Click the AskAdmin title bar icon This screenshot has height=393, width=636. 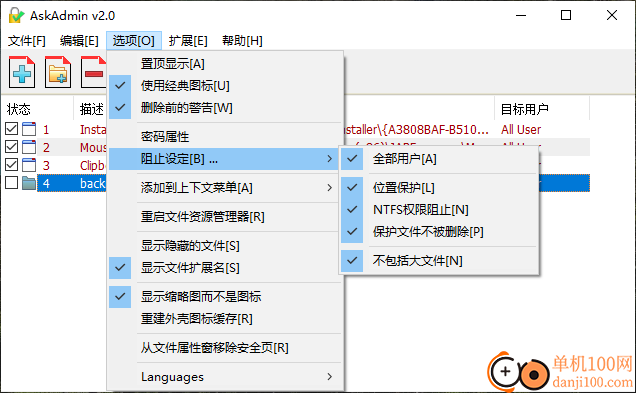coord(17,15)
